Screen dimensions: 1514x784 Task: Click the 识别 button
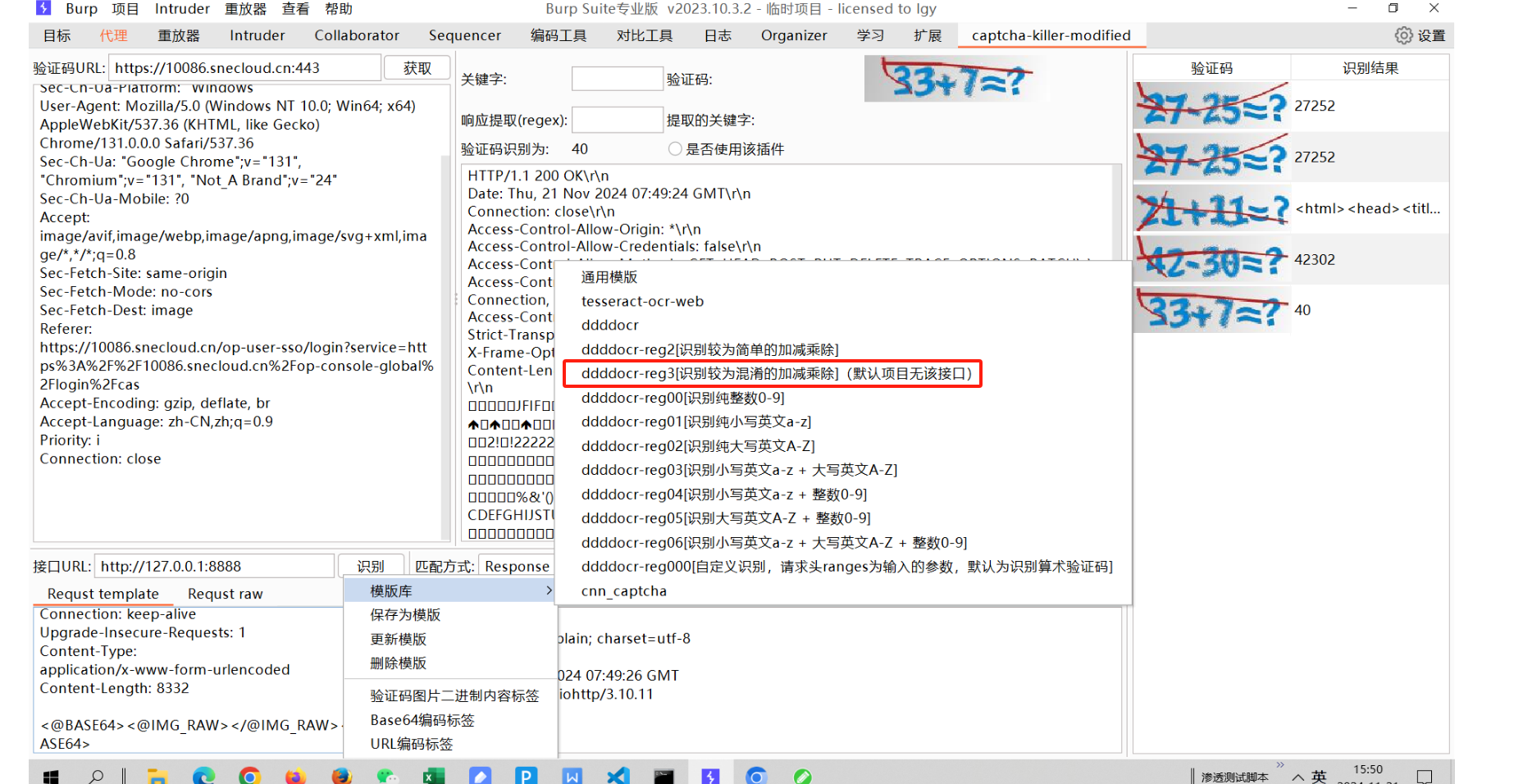(371, 566)
